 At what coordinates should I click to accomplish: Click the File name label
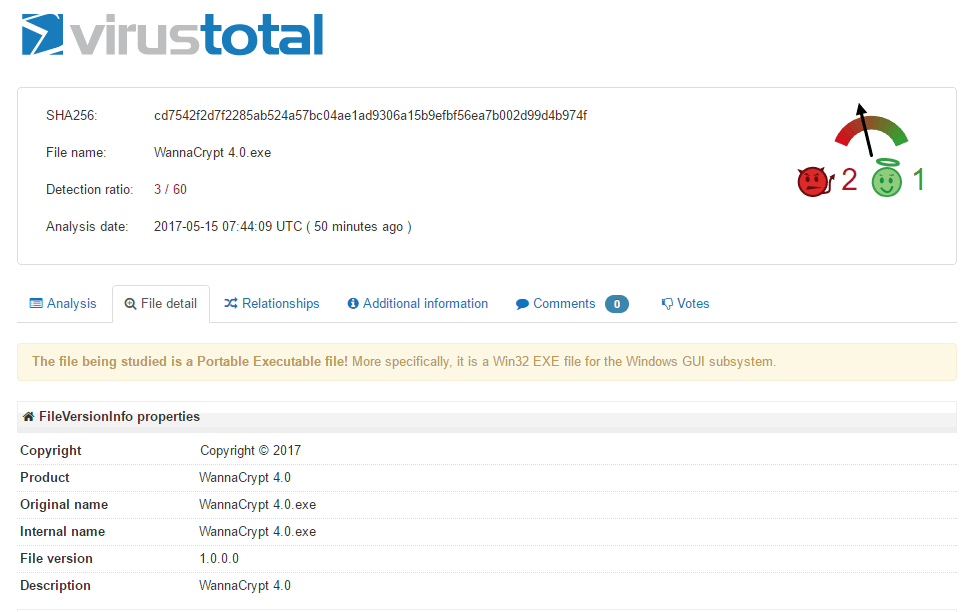(76, 152)
